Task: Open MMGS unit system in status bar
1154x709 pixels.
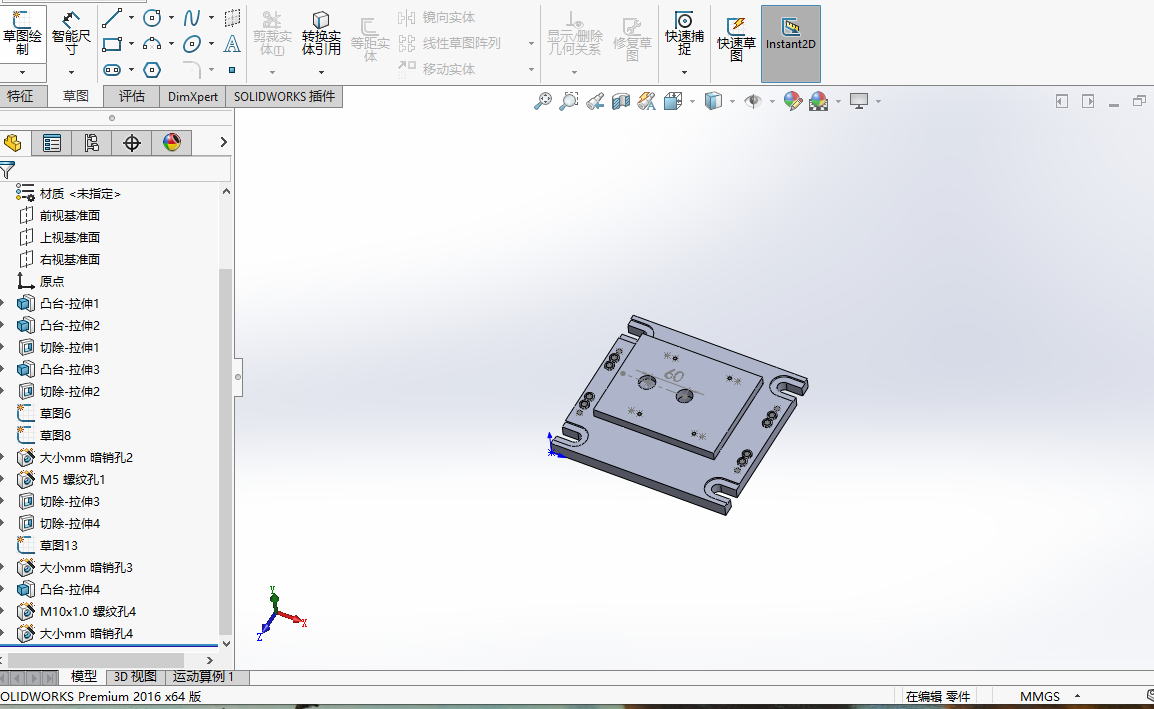Action: coord(1040,696)
